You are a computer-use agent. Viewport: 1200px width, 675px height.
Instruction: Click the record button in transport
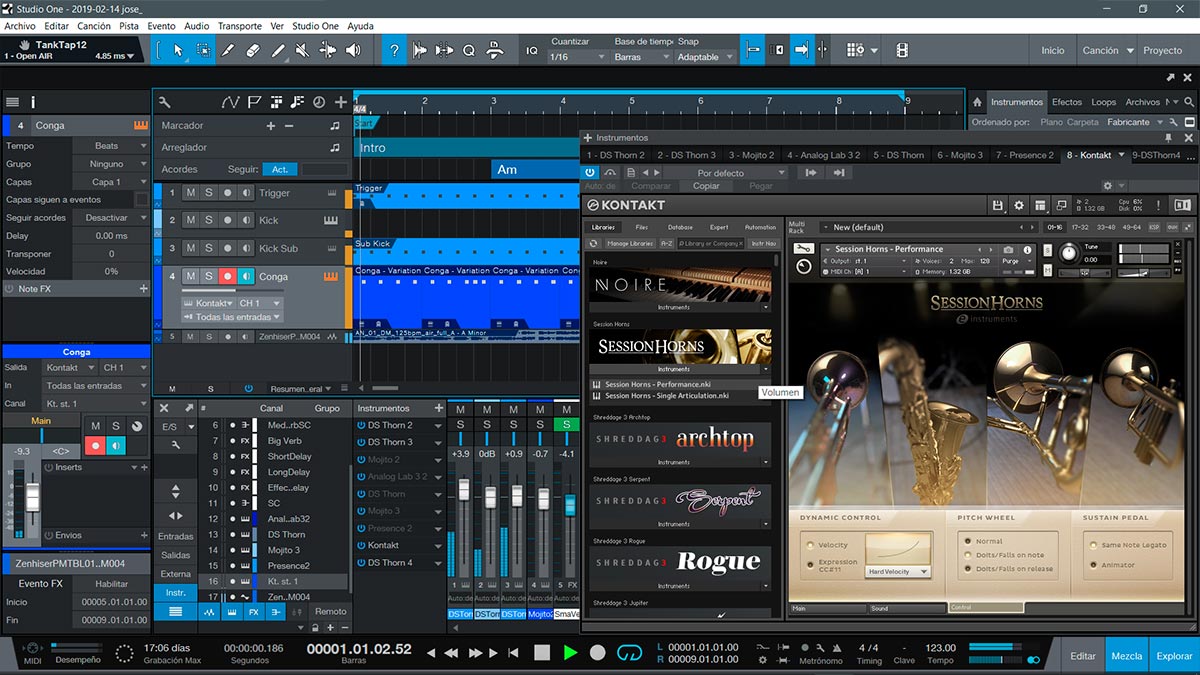tap(598, 652)
